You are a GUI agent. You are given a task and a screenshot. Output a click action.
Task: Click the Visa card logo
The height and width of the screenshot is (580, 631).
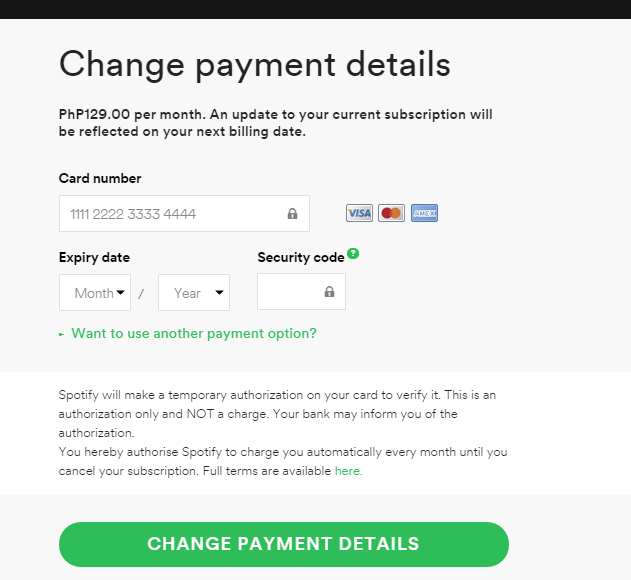pyautogui.click(x=359, y=213)
